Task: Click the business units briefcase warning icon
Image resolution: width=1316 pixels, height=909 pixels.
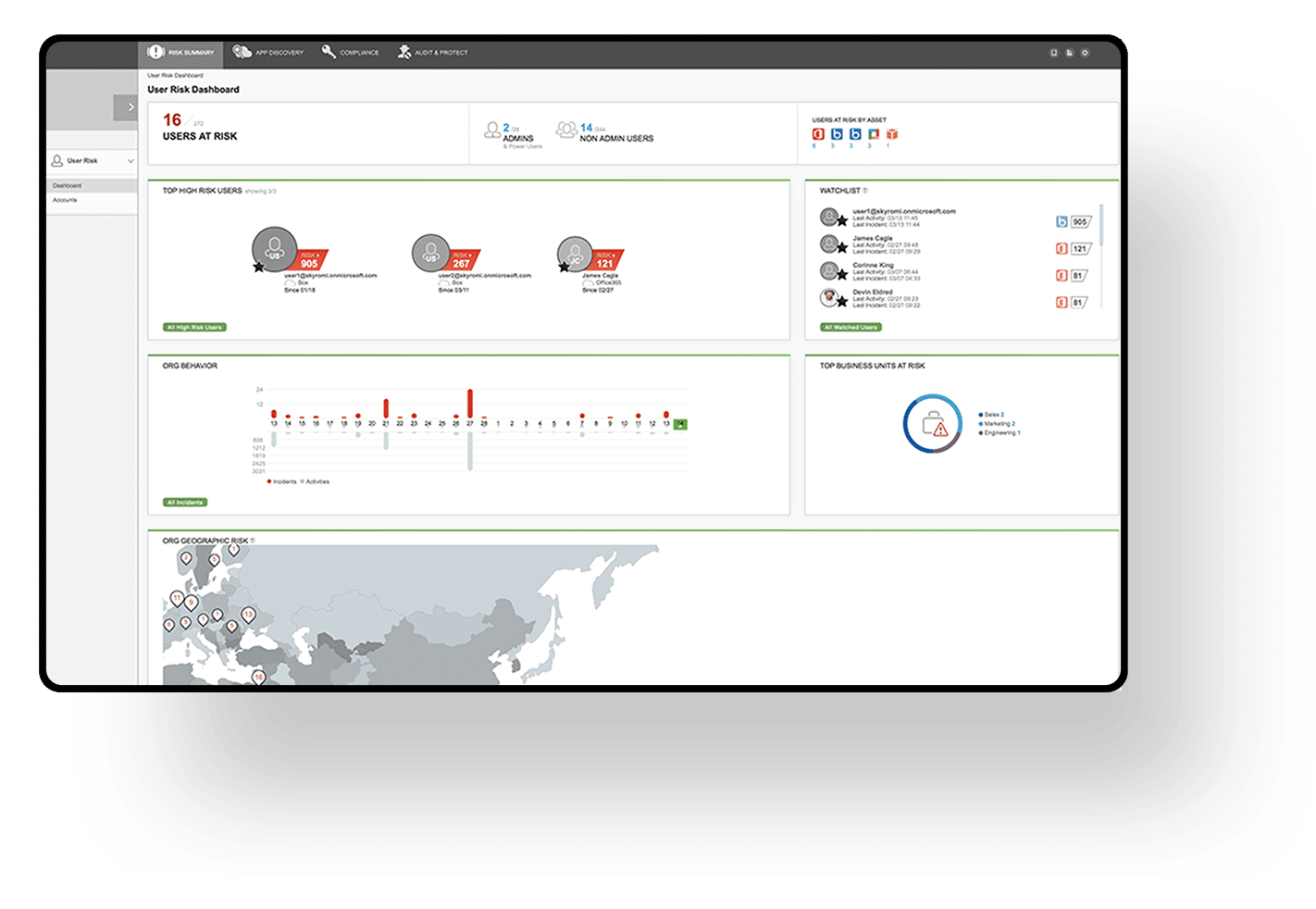Action: point(933,425)
